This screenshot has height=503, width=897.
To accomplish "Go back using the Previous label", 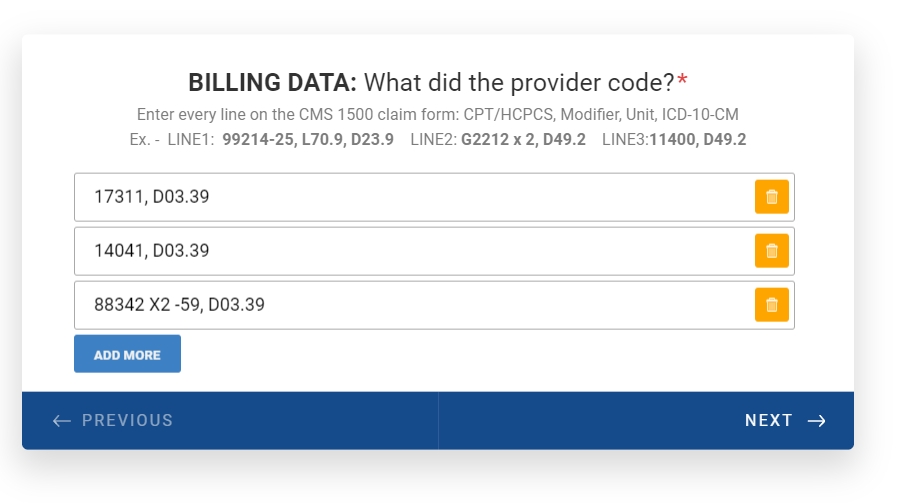I will click(x=127, y=421).
